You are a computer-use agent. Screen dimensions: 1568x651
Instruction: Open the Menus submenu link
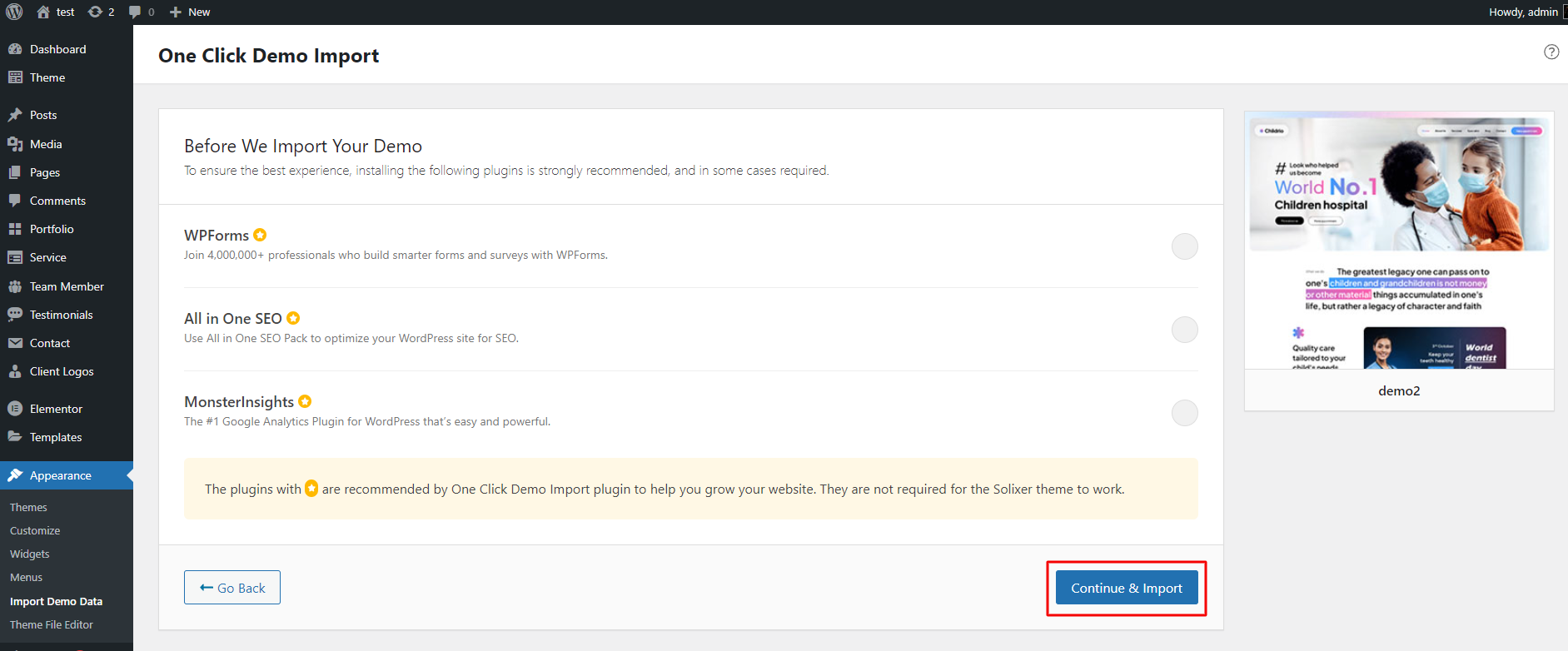click(x=26, y=577)
